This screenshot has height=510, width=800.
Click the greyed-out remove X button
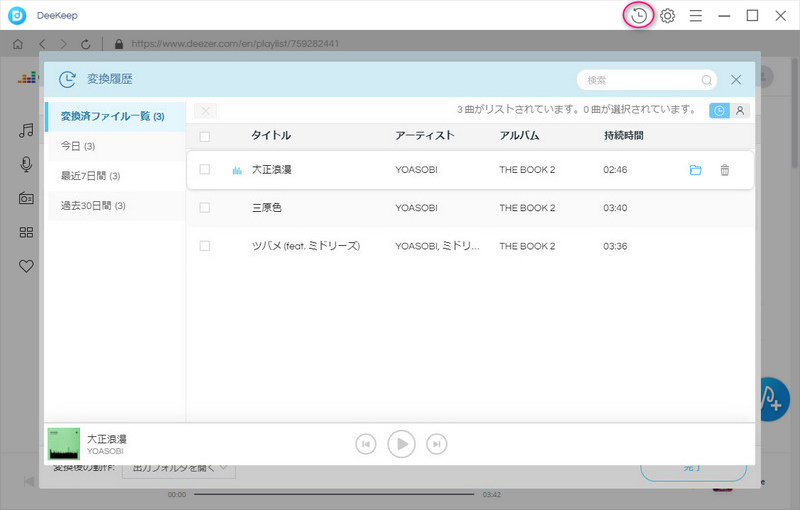coord(206,111)
